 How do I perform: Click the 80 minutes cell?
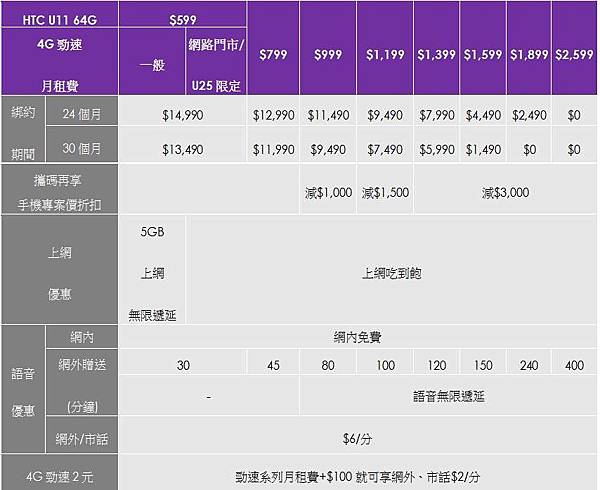pos(328,362)
